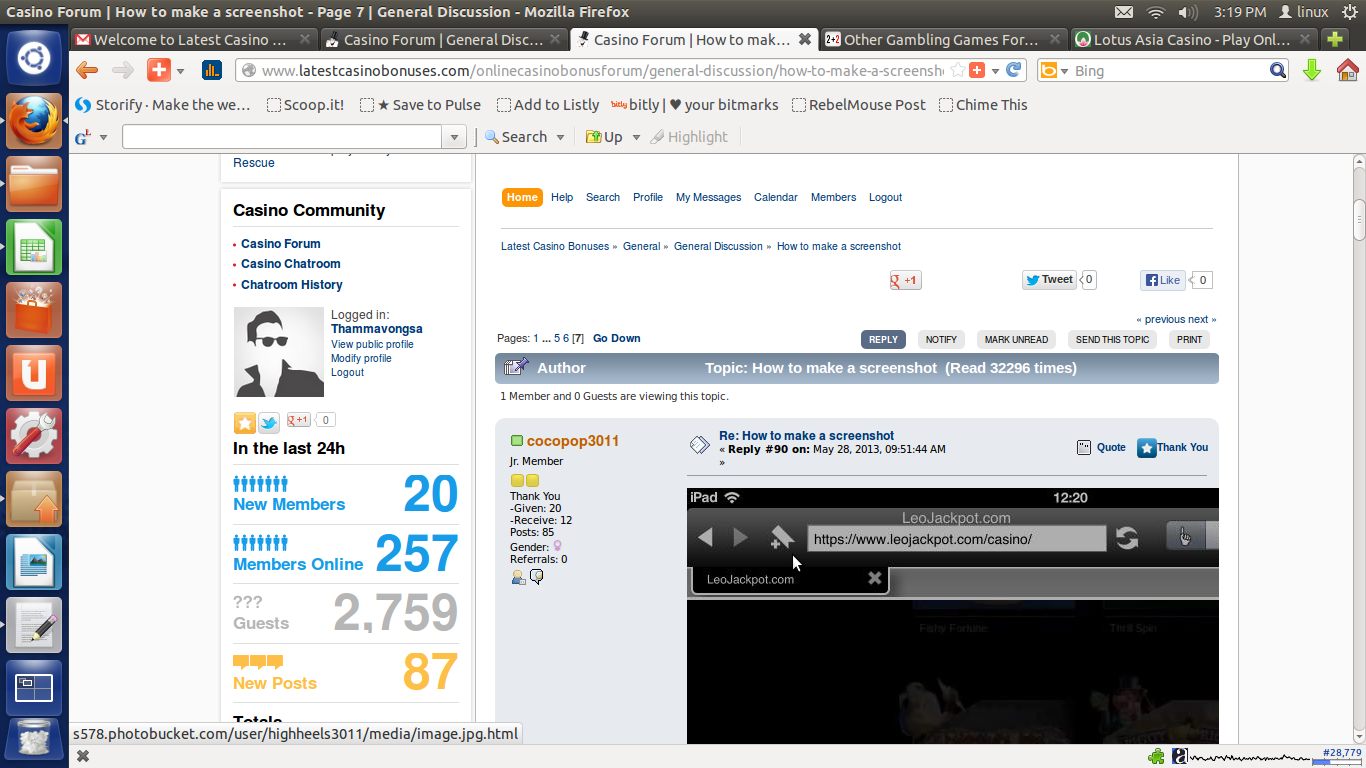This screenshot has height=768, width=1366.
Task: Close the 'How to make' tab
Action: point(804,40)
